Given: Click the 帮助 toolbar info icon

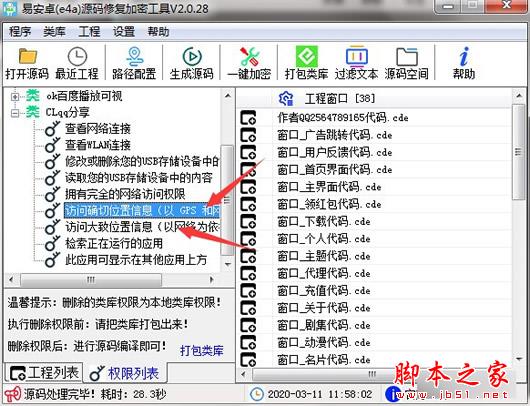Looking at the screenshot, I should tap(464, 63).
